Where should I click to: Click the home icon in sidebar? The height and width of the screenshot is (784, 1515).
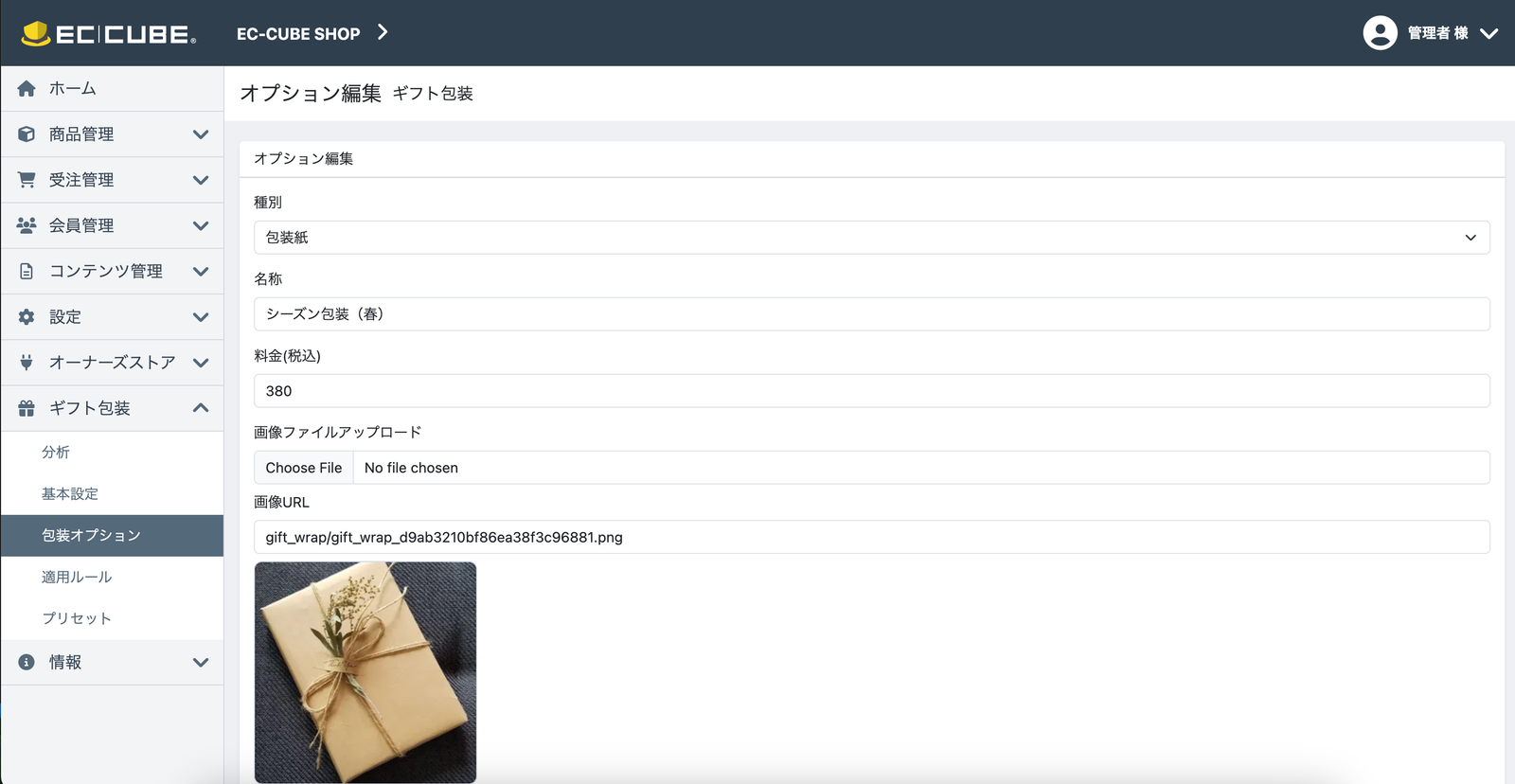(27, 89)
